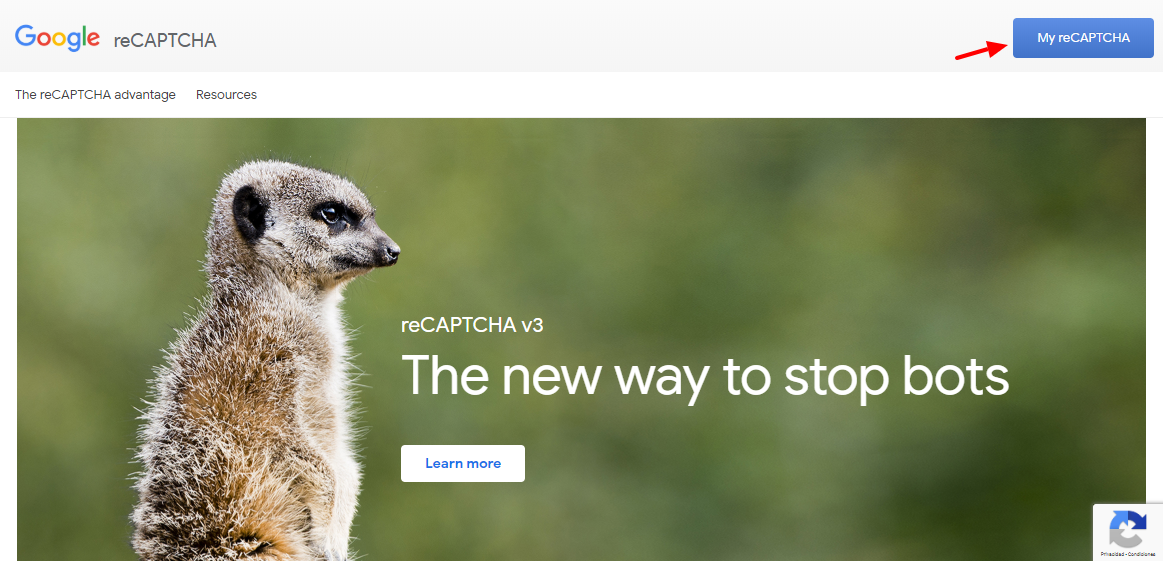Open The reCAPTCHA advantage menu

click(95, 94)
